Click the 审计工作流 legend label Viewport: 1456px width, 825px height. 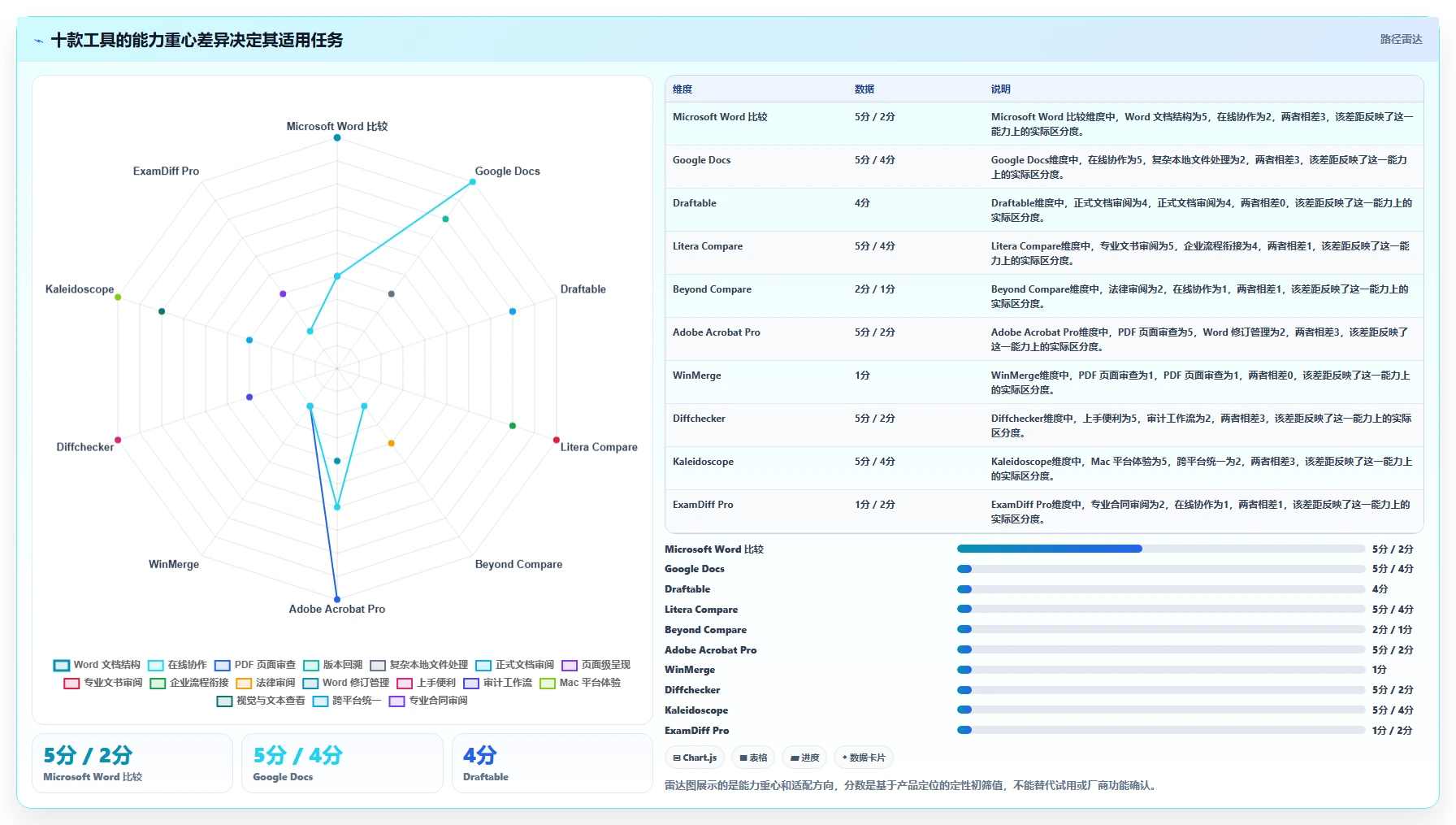[508, 683]
